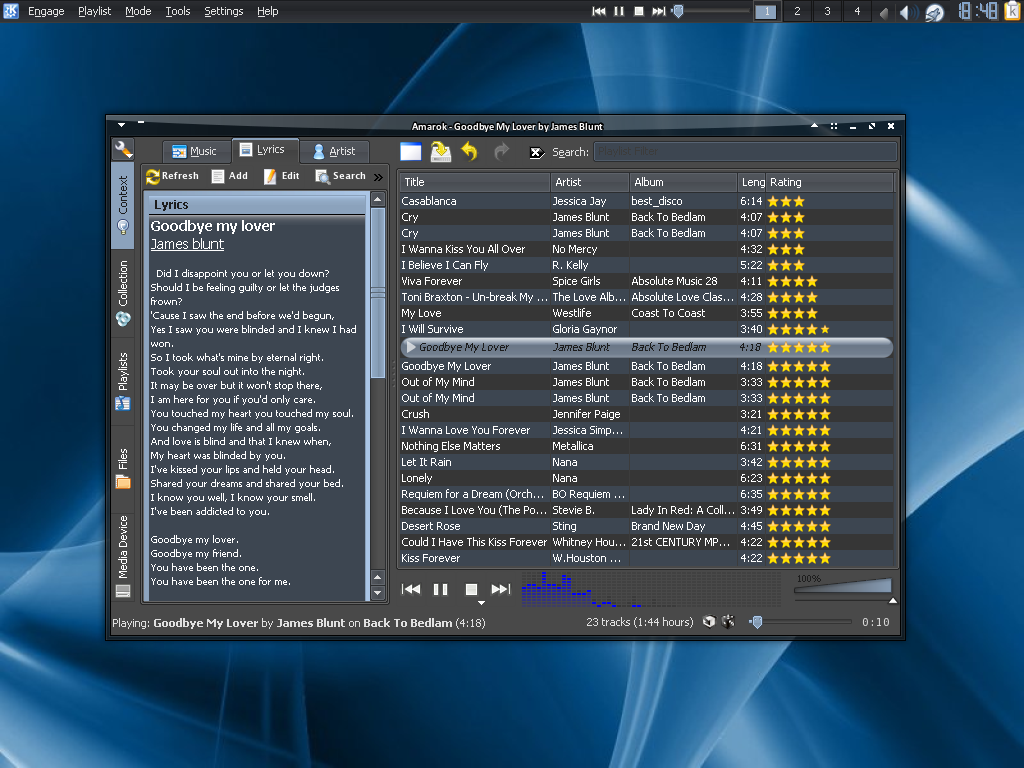Image resolution: width=1024 pixels, height=768 pixels.
Task: Switch to virtual desktop 2
Action: tap(797, 11)
